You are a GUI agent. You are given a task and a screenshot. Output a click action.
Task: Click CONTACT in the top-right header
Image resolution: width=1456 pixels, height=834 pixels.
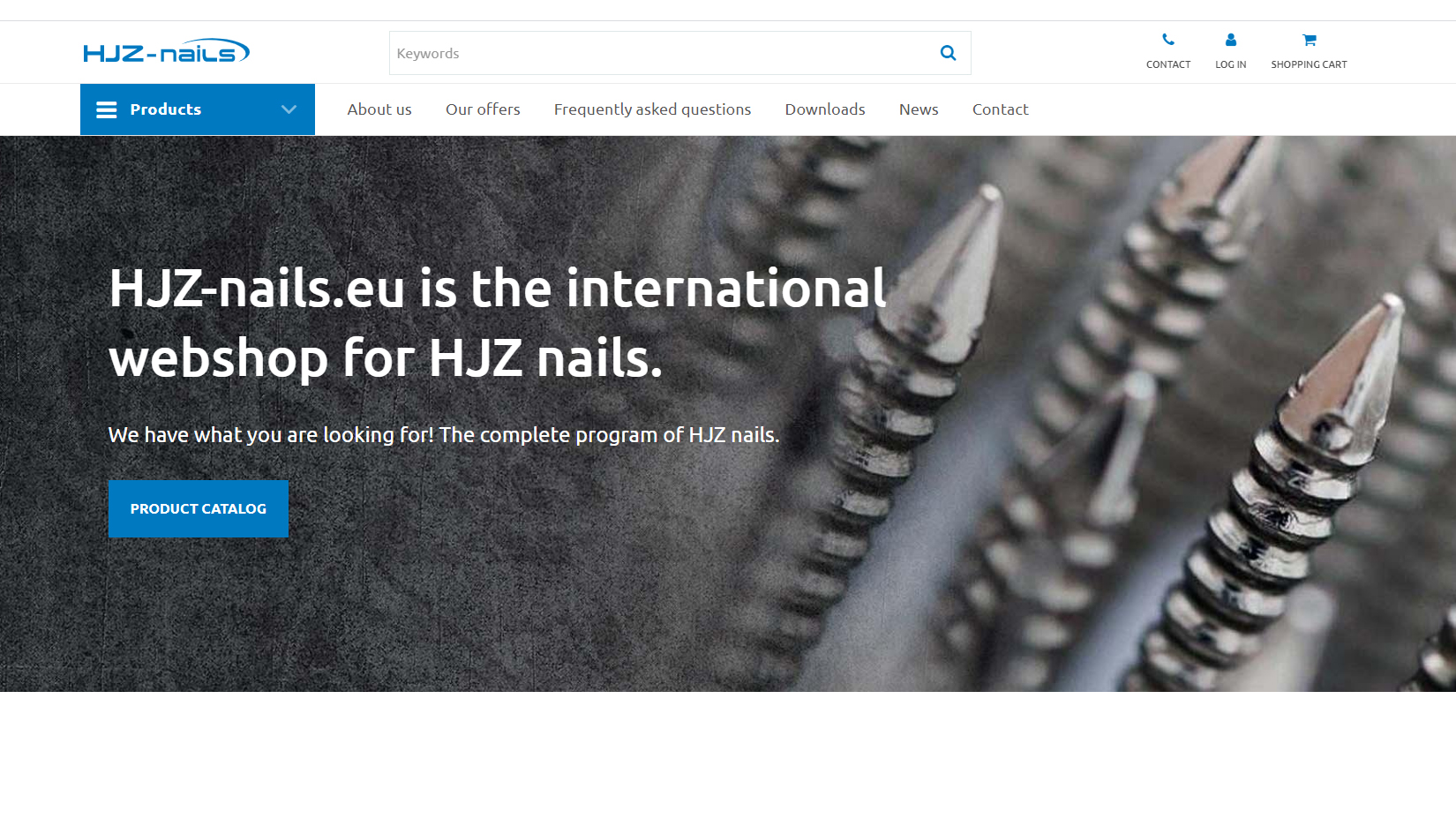[x=1168, y=64]
